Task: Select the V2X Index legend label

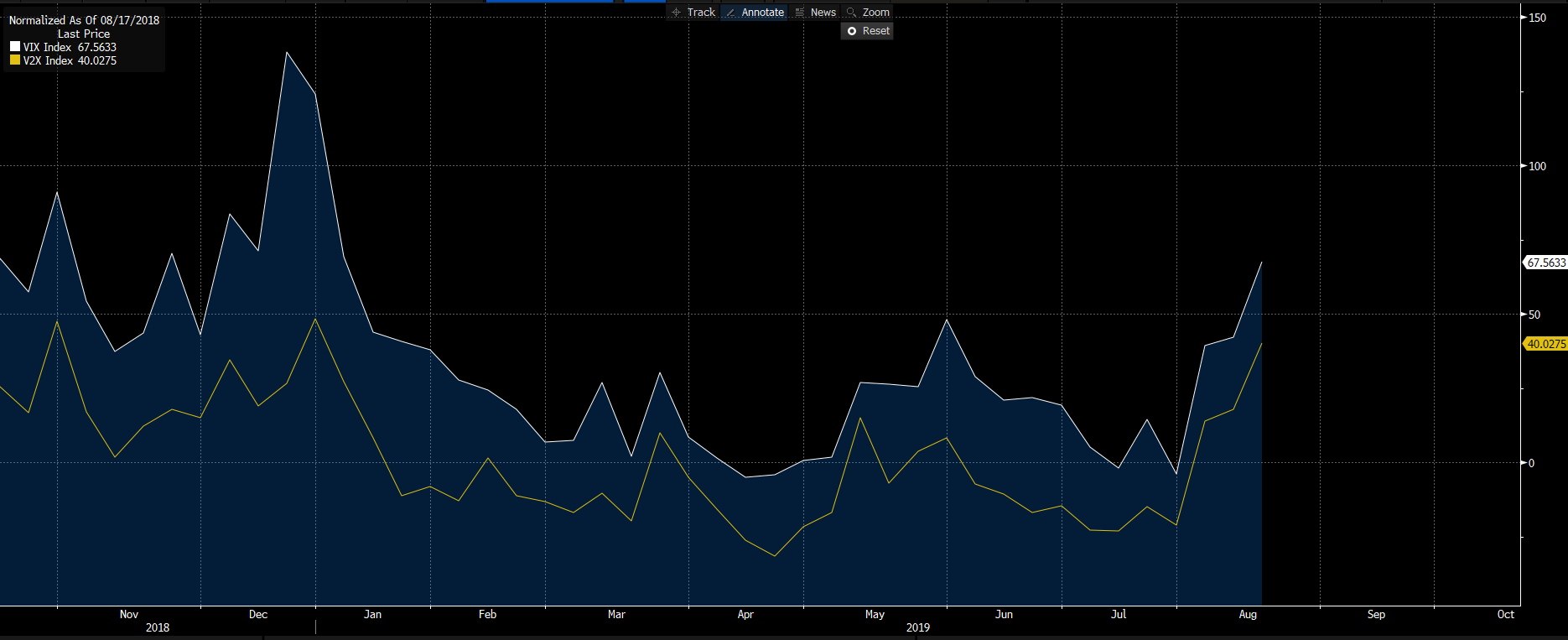Action: (48, 61)
